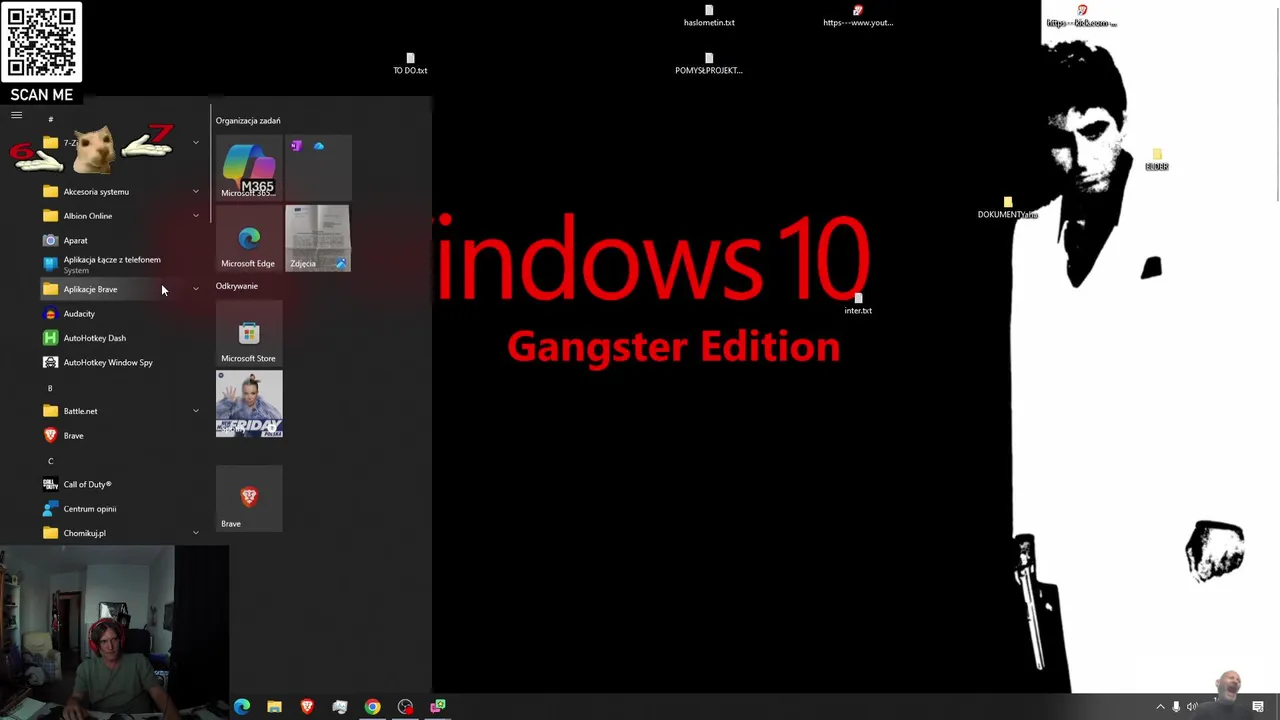Select POMYSŁPROJEKT file on desktop
The image size is (1280, 720).
[709, 64]
